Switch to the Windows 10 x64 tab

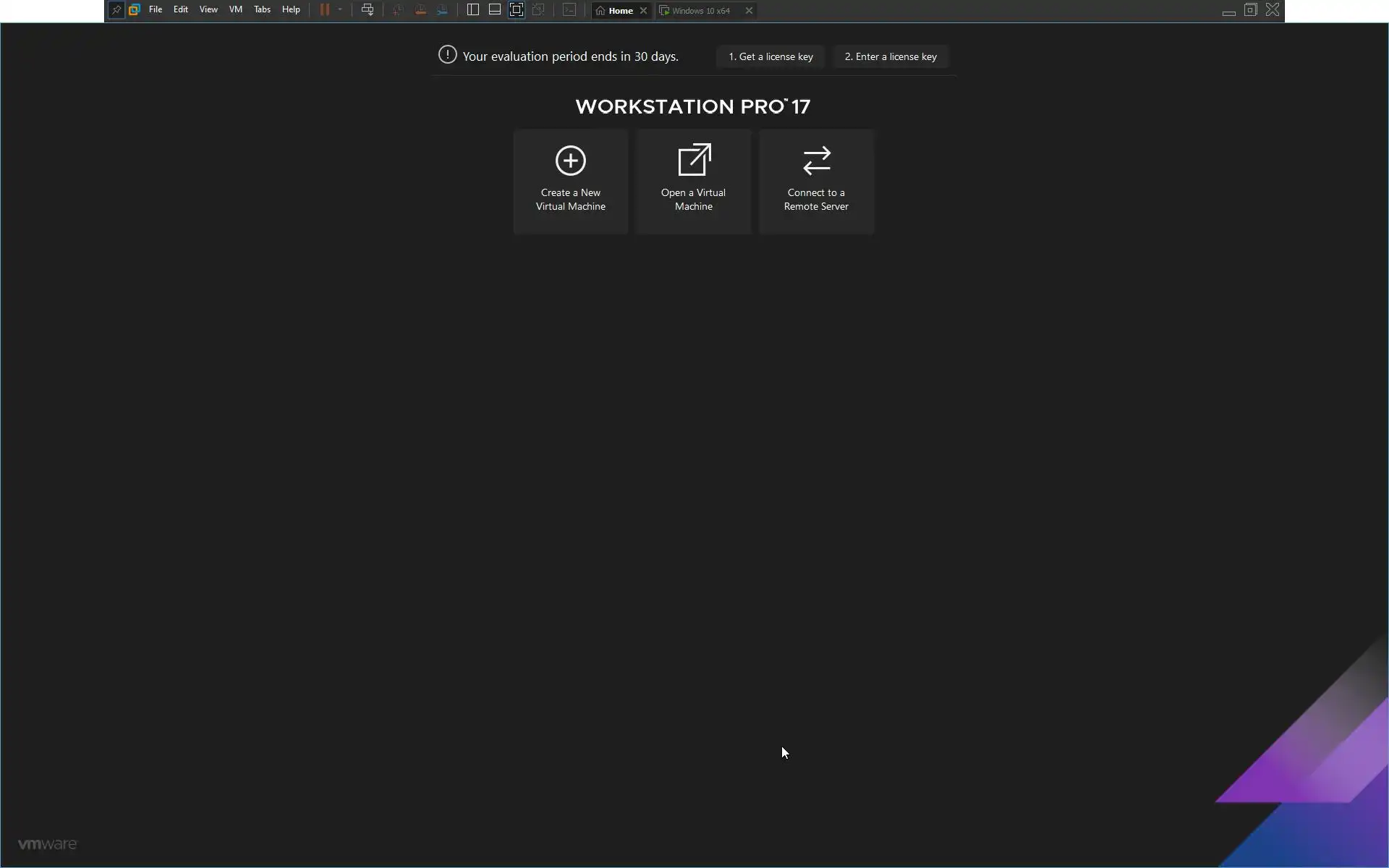click(x=700, y=11)
